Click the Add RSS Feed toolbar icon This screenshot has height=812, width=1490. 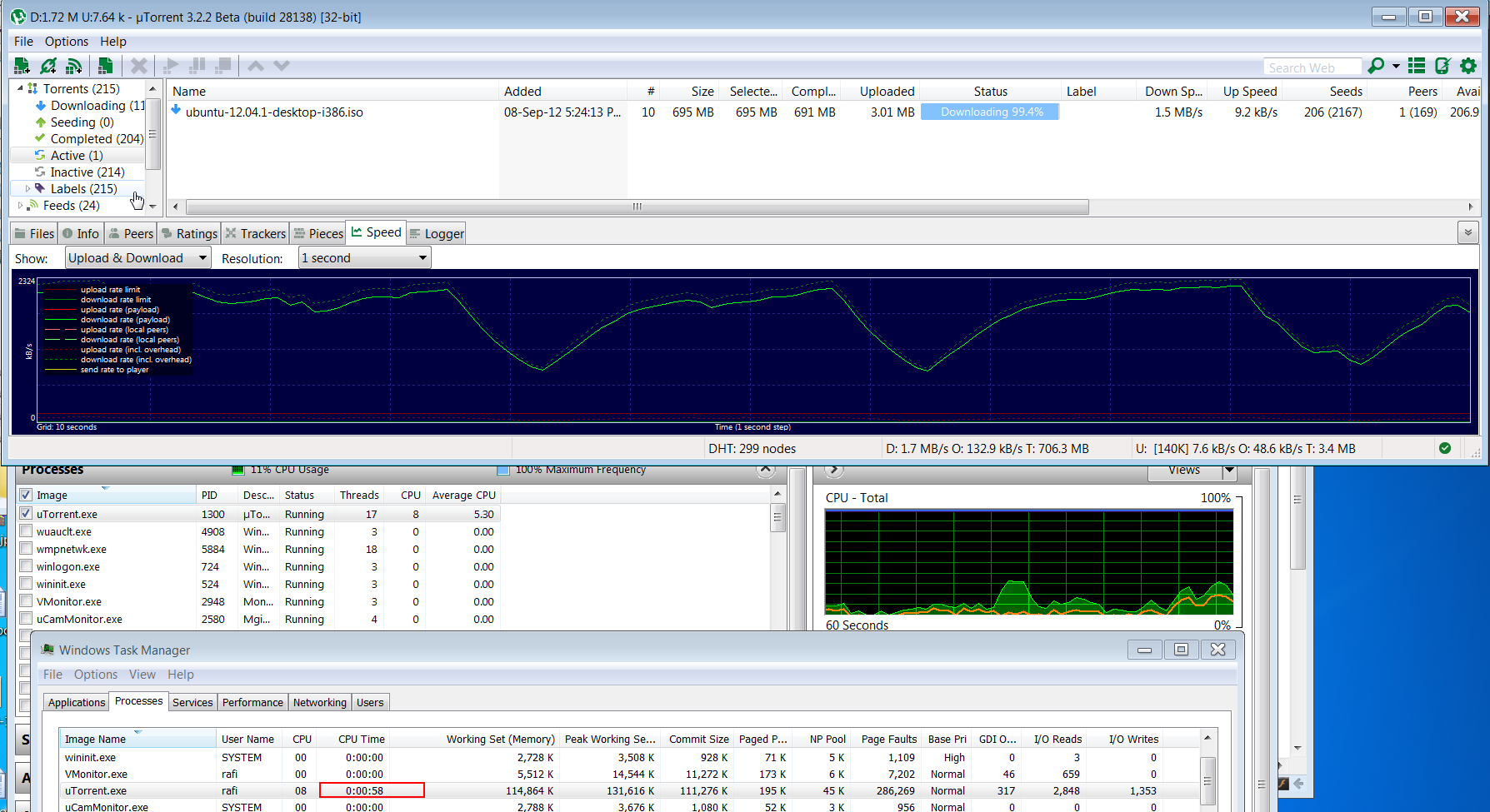[74, 66]
